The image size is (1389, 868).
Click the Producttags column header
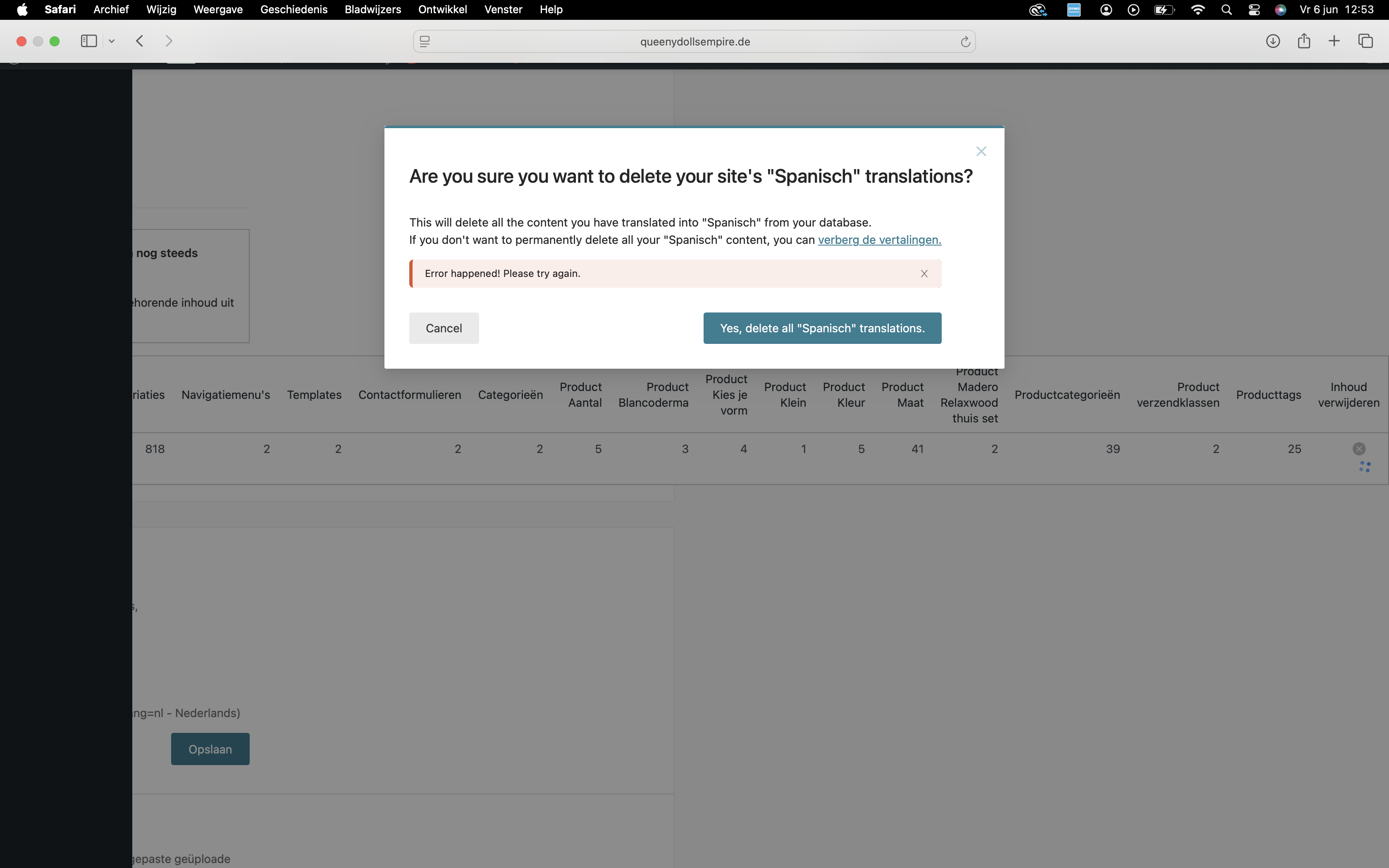(1268, 395)
